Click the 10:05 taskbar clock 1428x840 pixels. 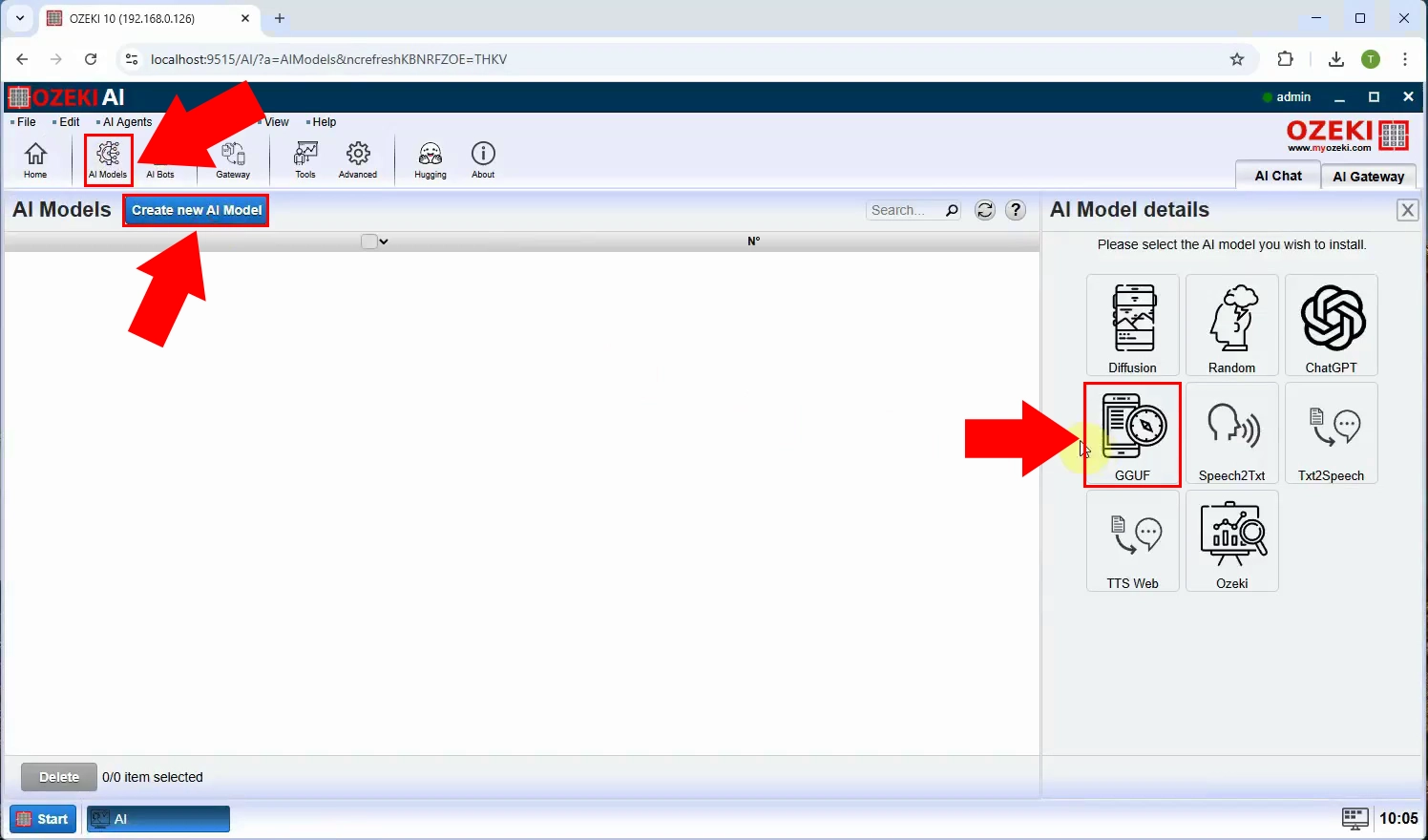[x=1398, y=818]
